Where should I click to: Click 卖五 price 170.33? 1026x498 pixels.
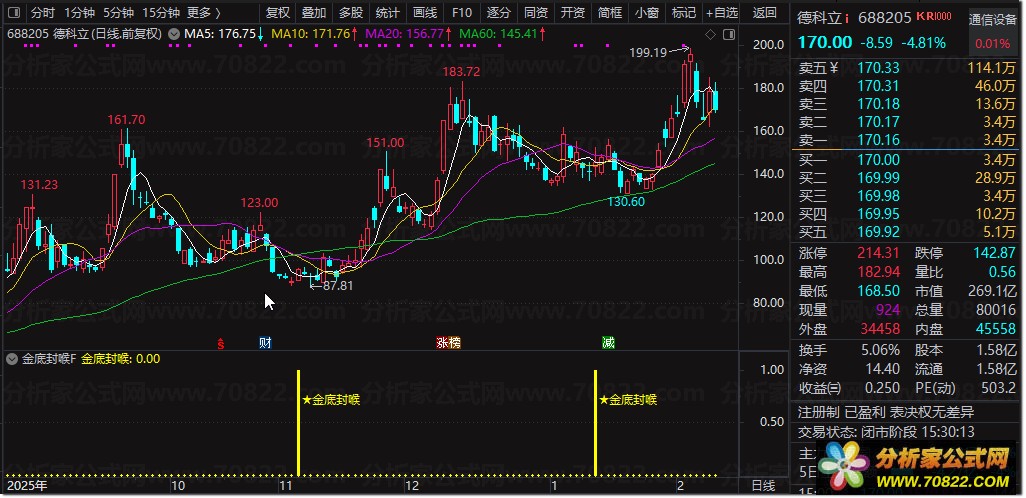[878, 67]
